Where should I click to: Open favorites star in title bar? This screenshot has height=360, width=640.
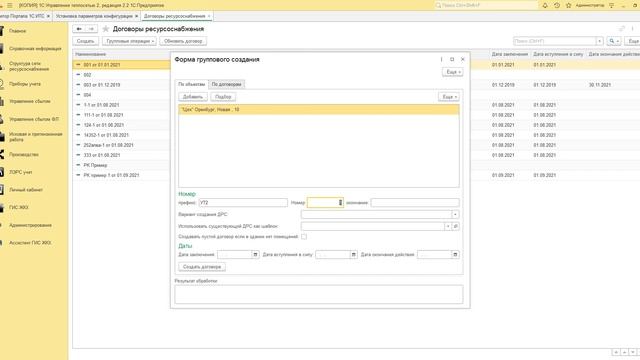click(x=569, y=5)
